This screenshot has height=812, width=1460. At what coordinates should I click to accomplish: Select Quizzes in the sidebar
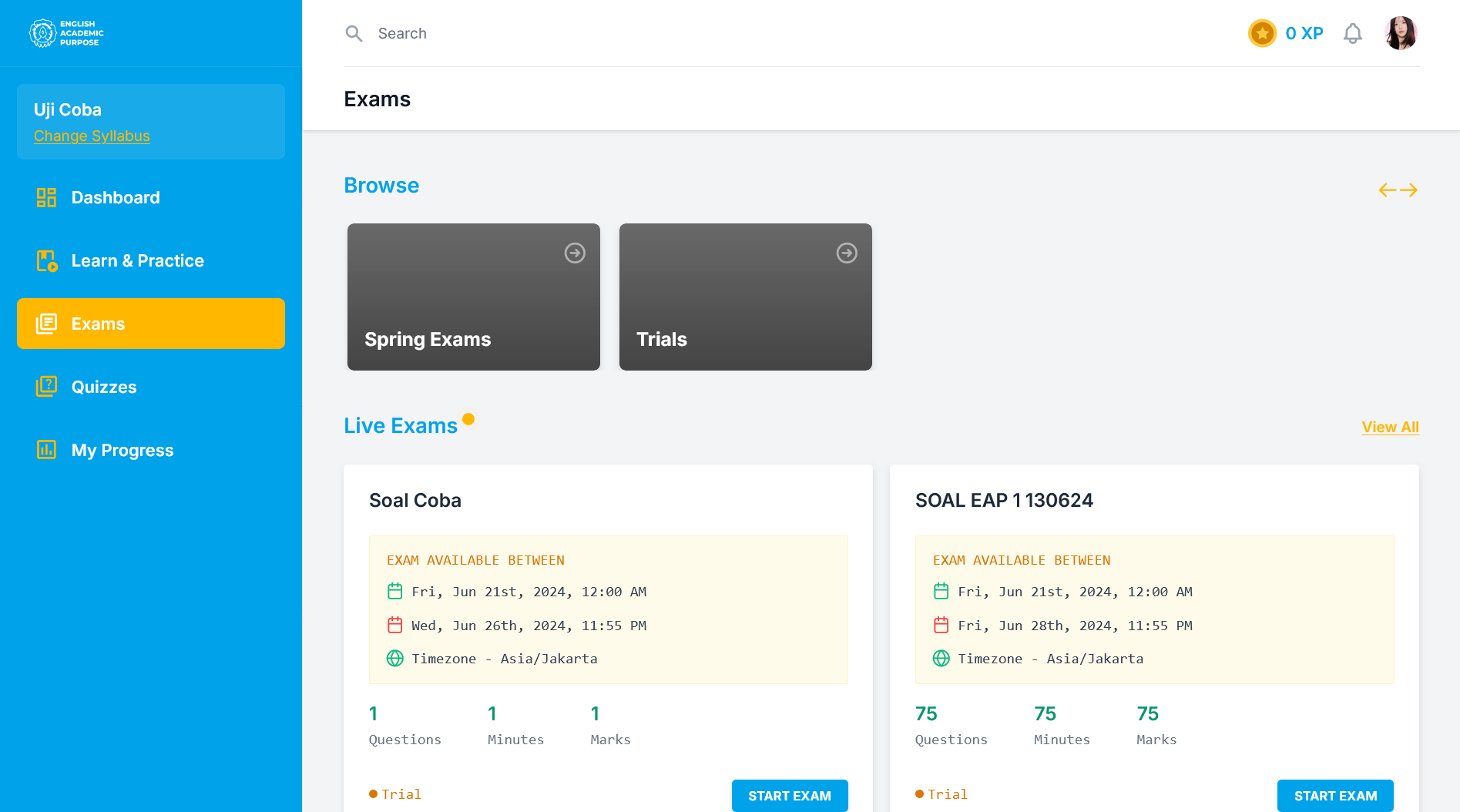(x=104, y=388)
